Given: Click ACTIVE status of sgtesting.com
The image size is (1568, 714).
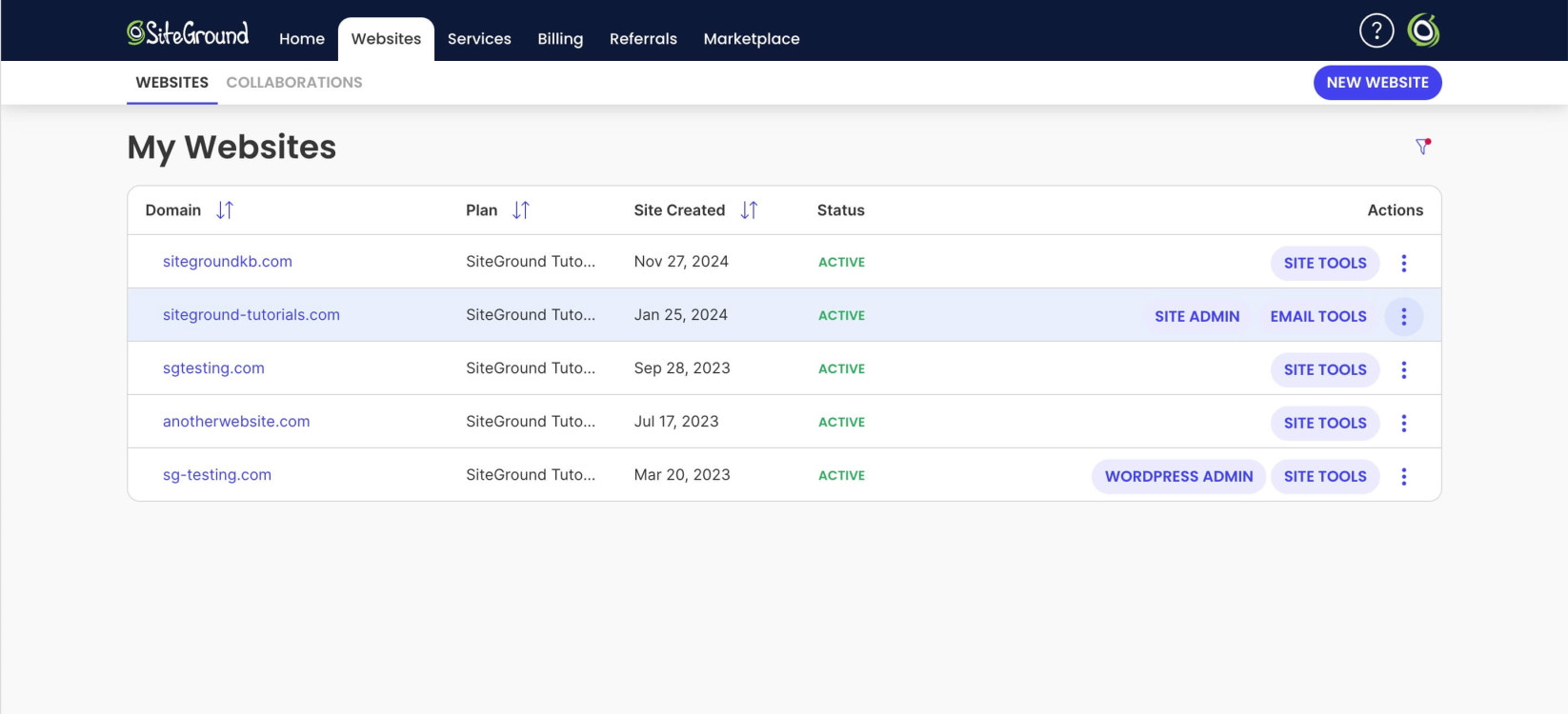Looking at the screenshot, I should (x=842, y=369).
